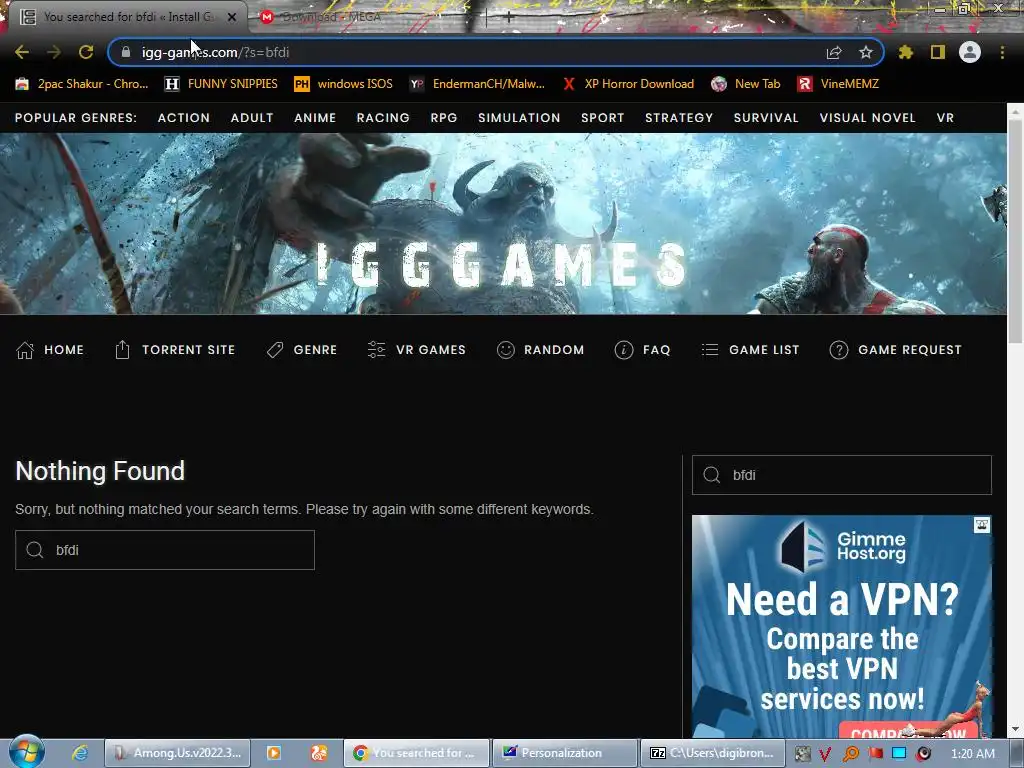Select the ANIME genre
The height and width of the screenshot is (768, 1024).
coord(315,118)
